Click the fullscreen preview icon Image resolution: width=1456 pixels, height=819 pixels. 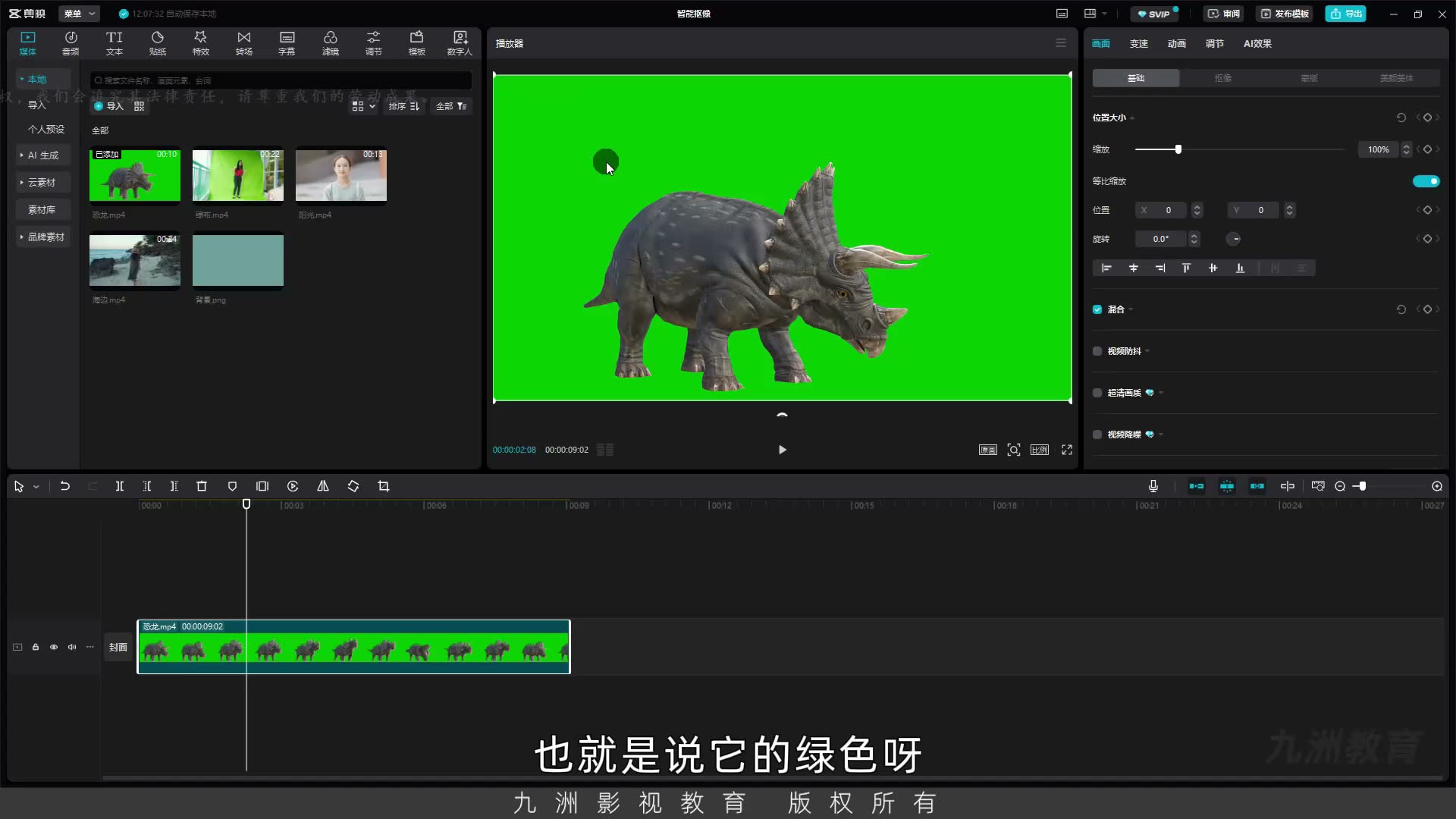pyautogui.click(x=1067, y=450)
